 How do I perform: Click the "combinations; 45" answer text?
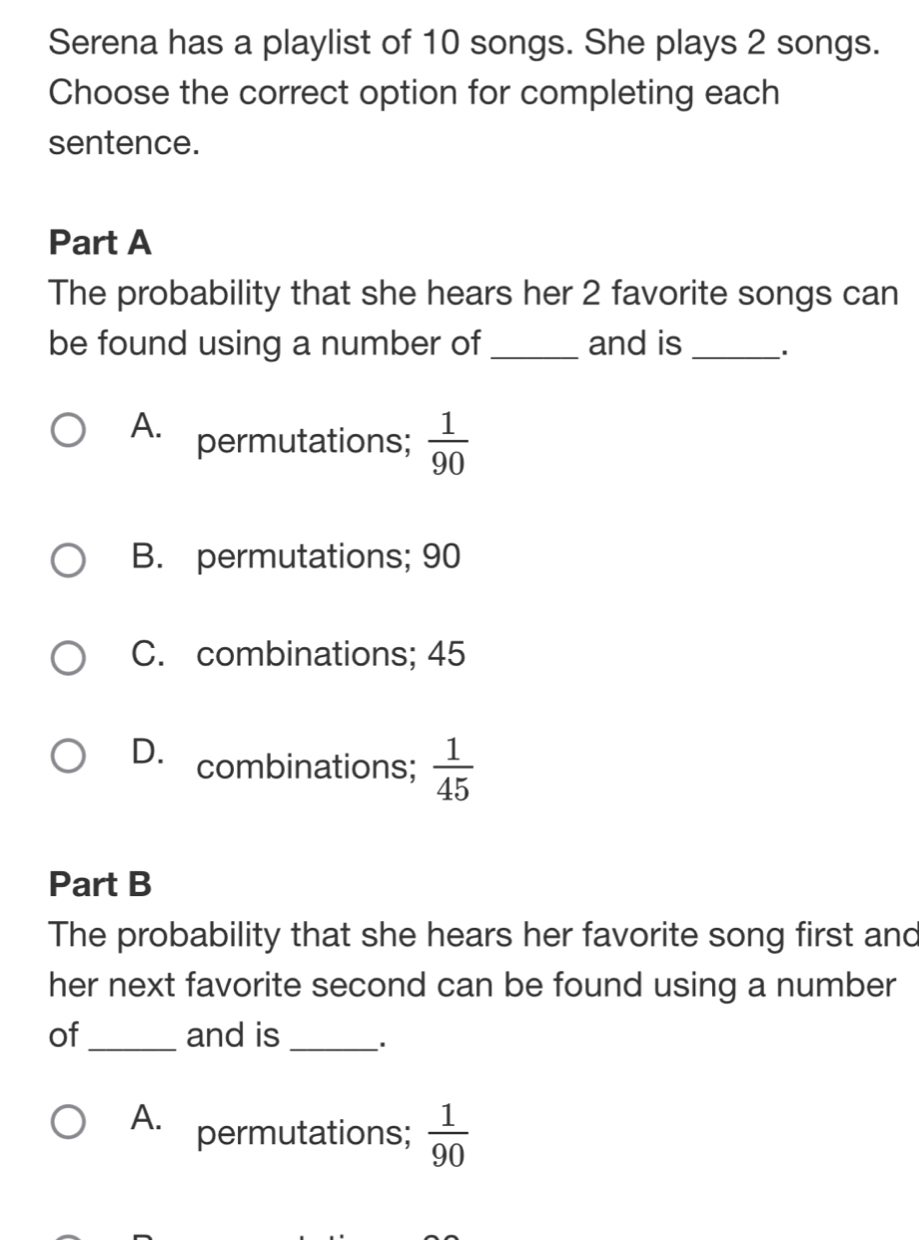click(x=332, y=655)
